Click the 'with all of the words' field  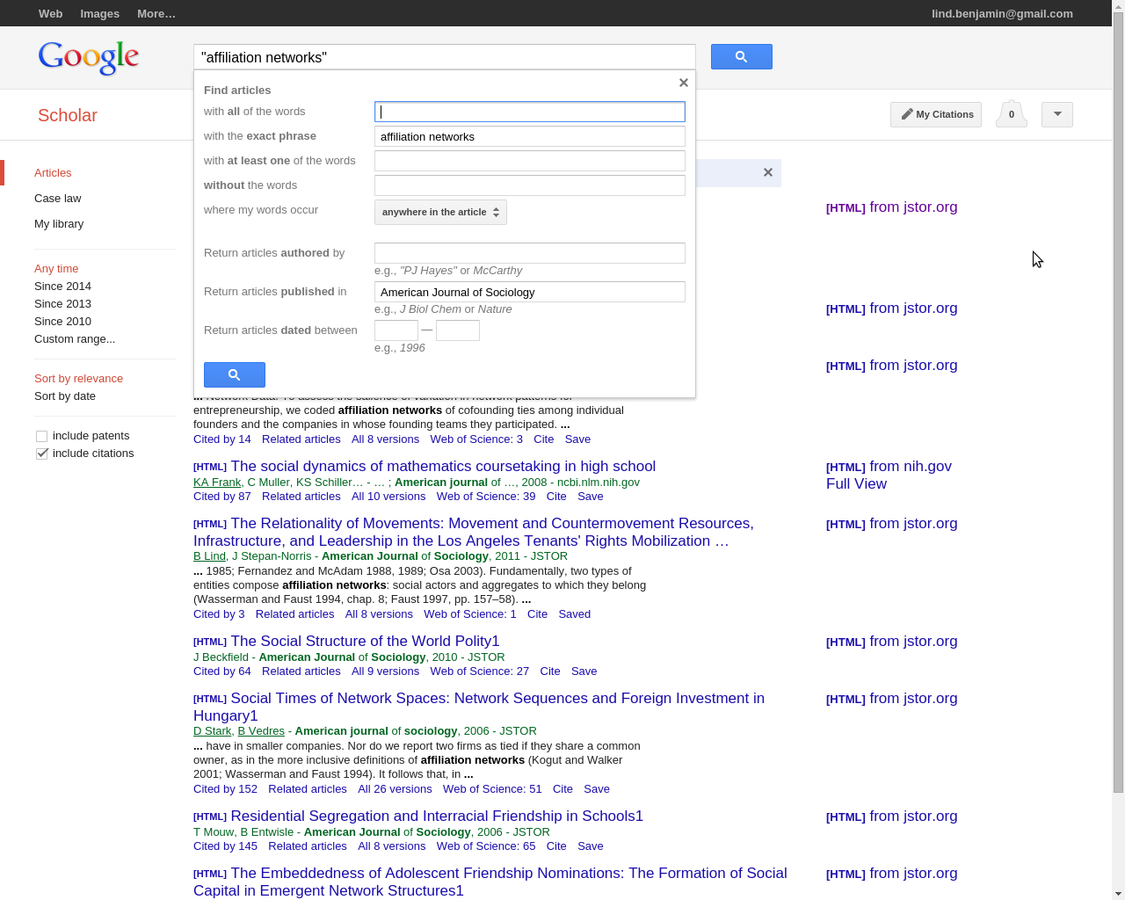tap(529, 111)
